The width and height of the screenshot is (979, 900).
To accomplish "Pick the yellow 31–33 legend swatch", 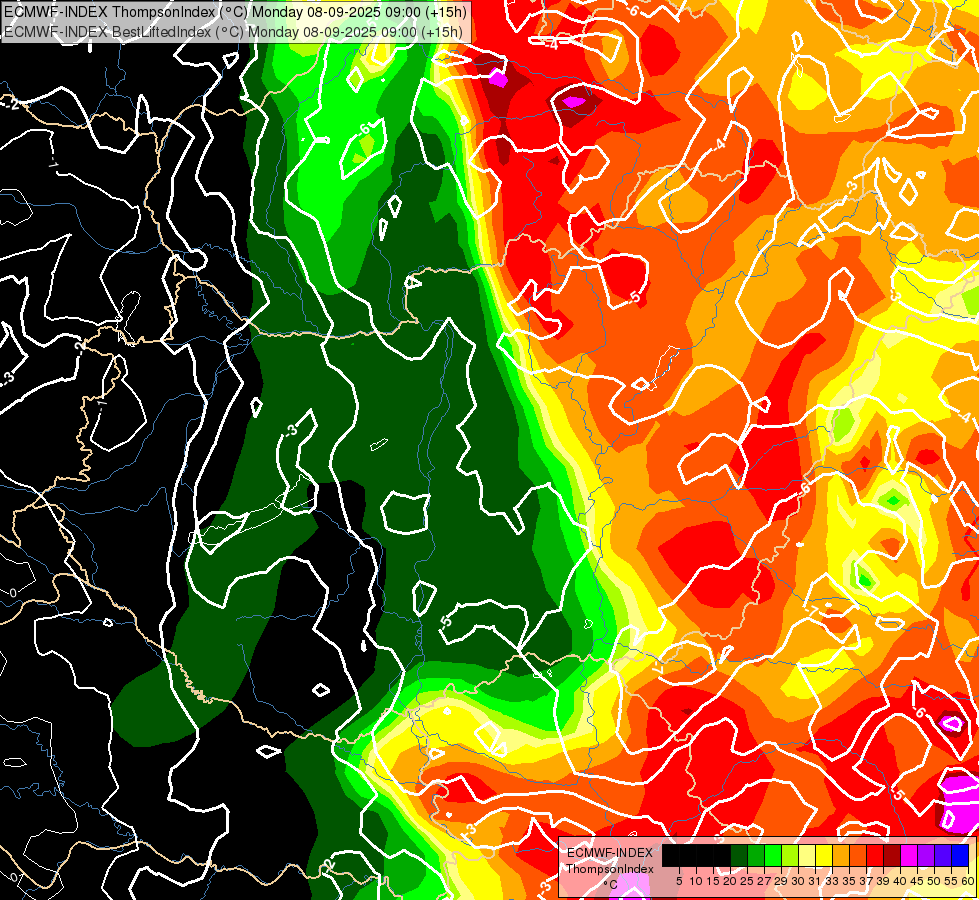I will (824, 855).
